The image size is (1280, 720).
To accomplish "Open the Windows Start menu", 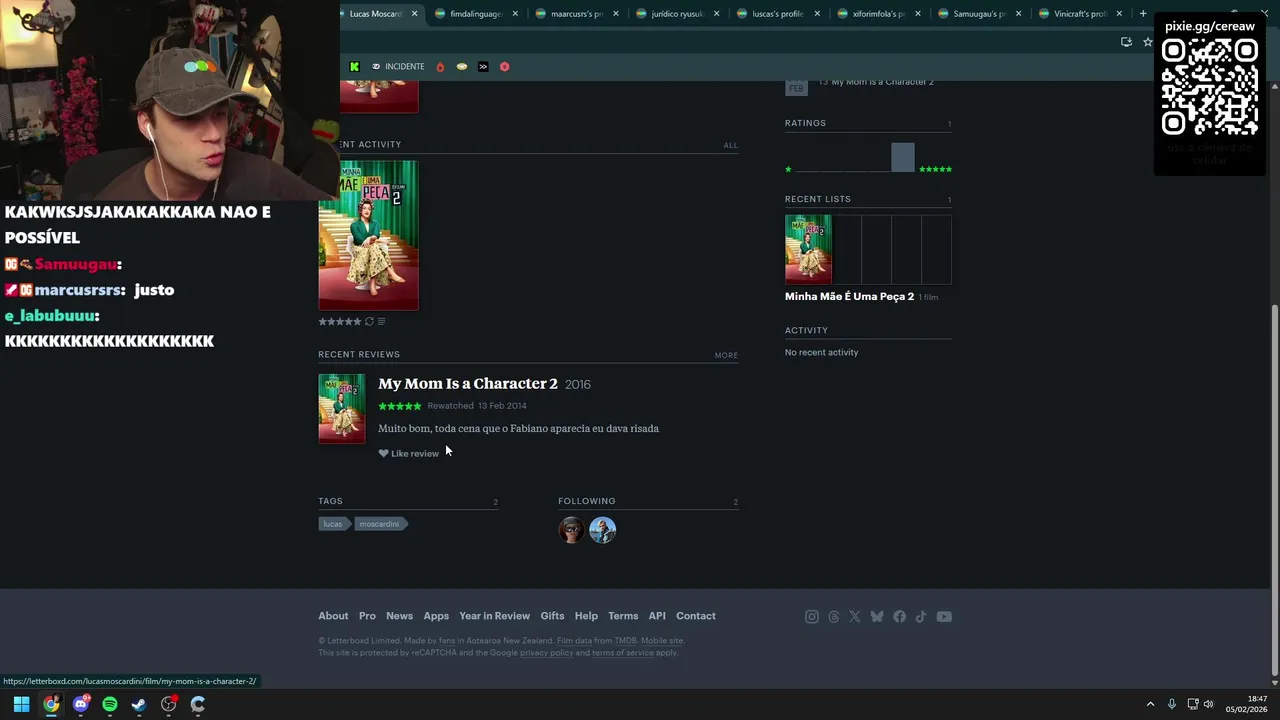I will [x=21, y=704].
